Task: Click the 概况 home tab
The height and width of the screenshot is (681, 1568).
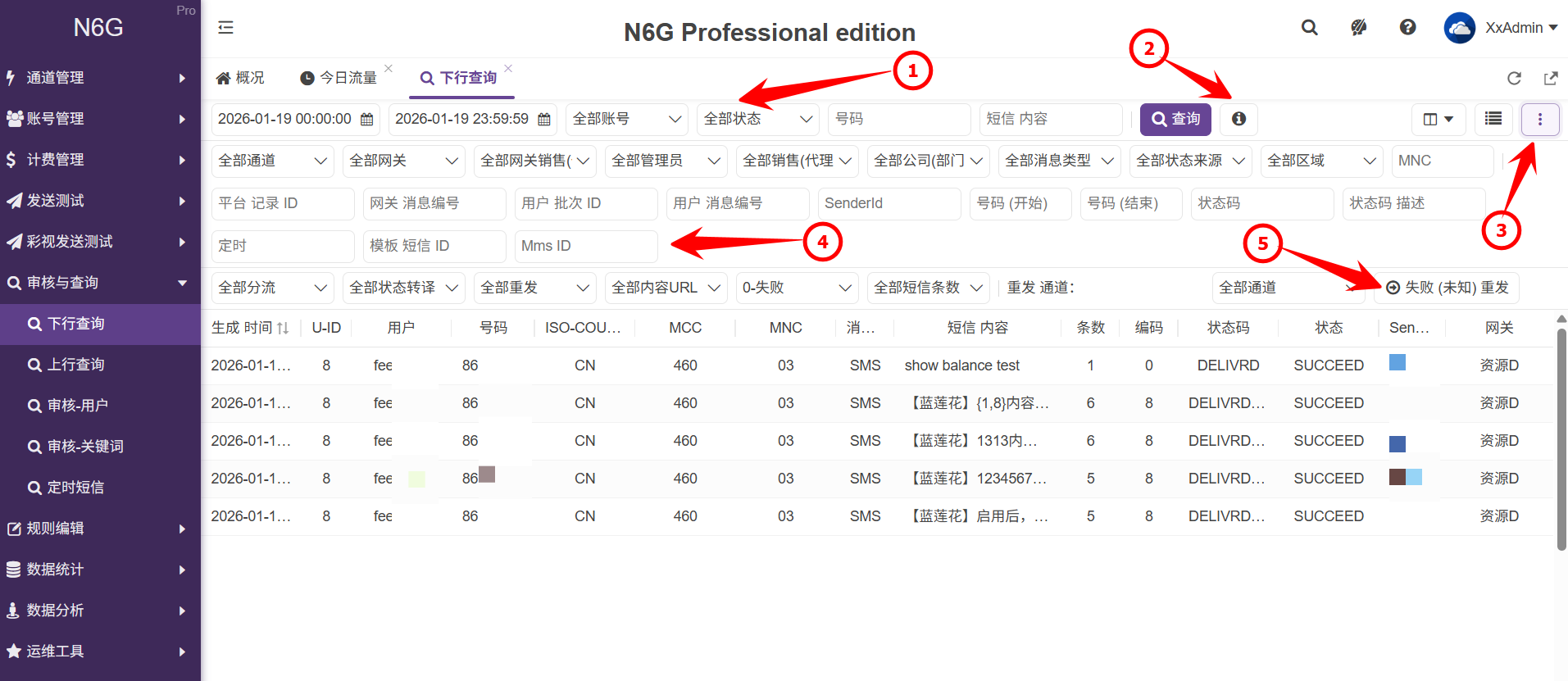Action: tap(240, 78)
